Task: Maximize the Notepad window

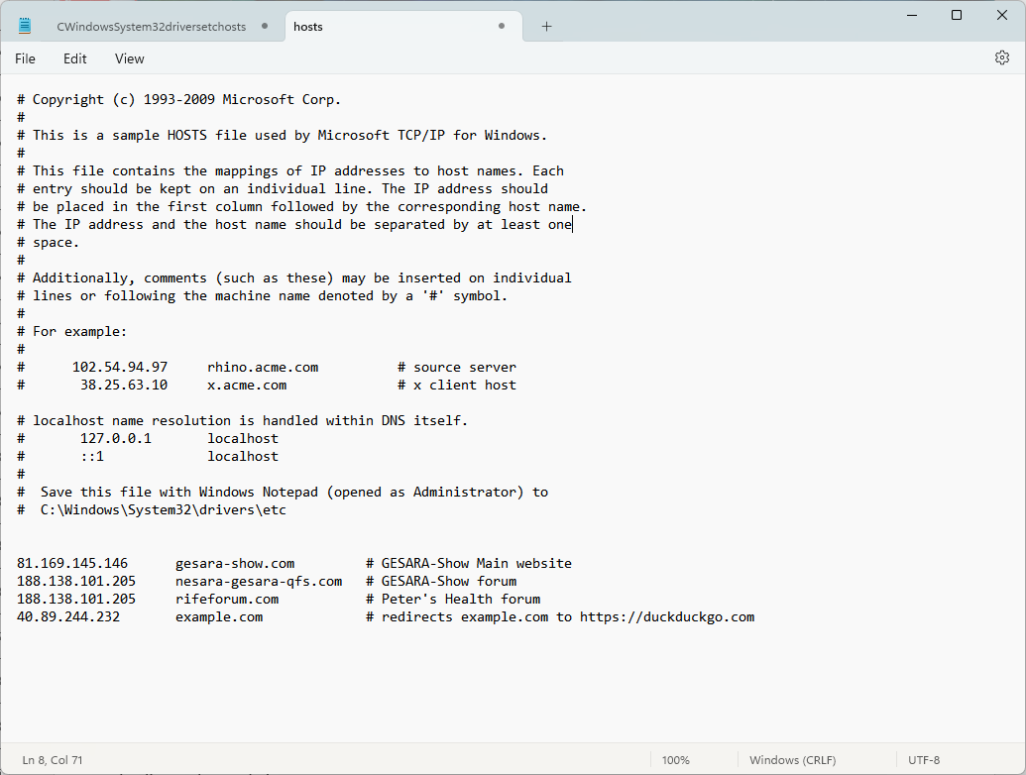Action: (x=957, y=15)
